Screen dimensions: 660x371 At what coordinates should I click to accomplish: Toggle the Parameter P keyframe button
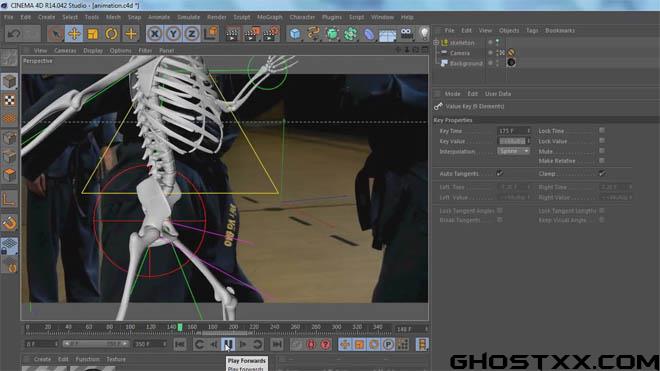[x=388, y=344]
